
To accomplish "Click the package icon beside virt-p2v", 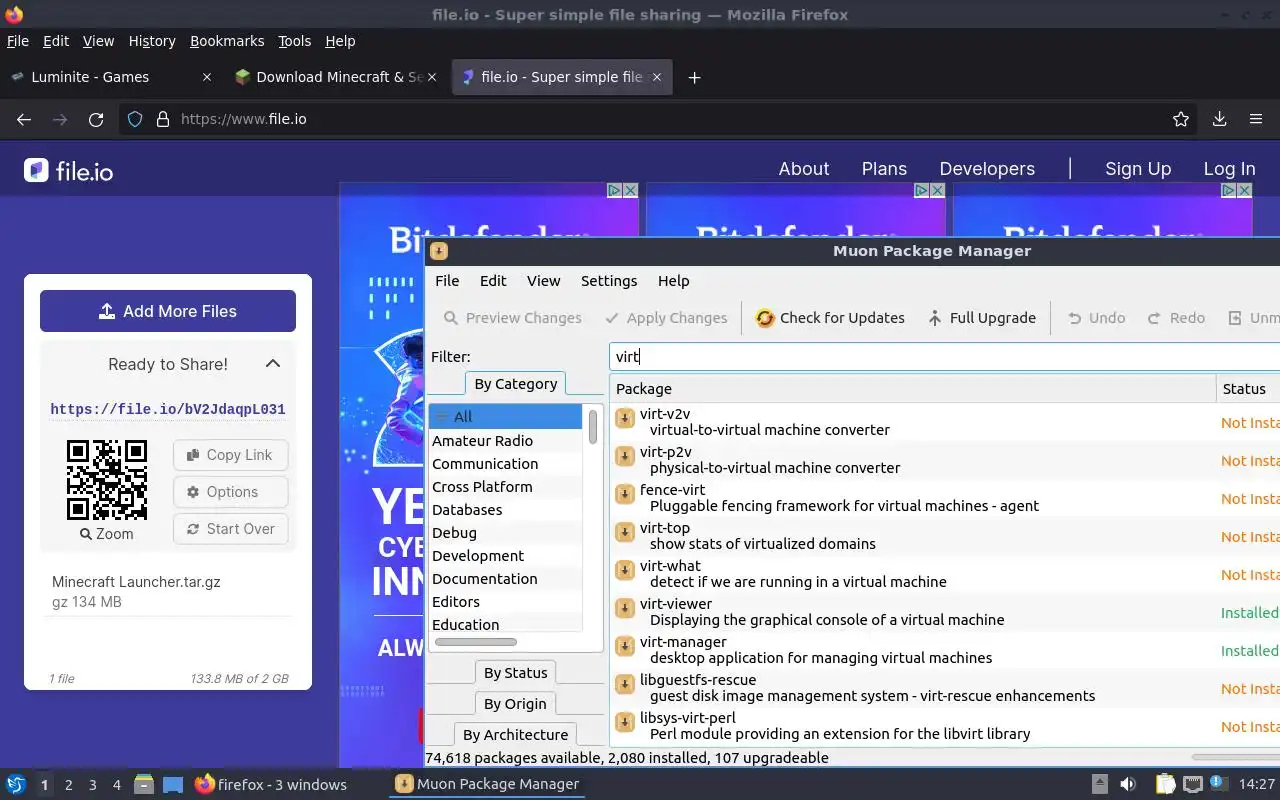I will click(625, 456).
